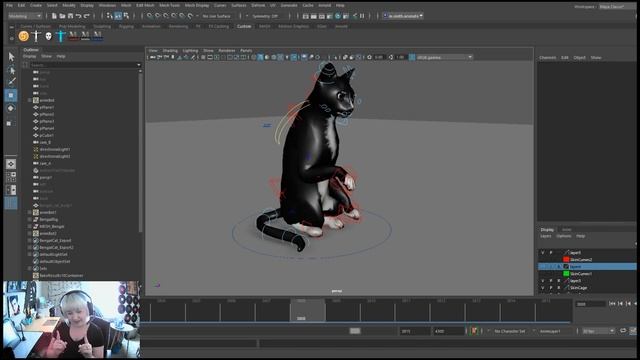640x360 pixels.
Task: Open the frame rate fps dropdown
Action: coord(598,331)
